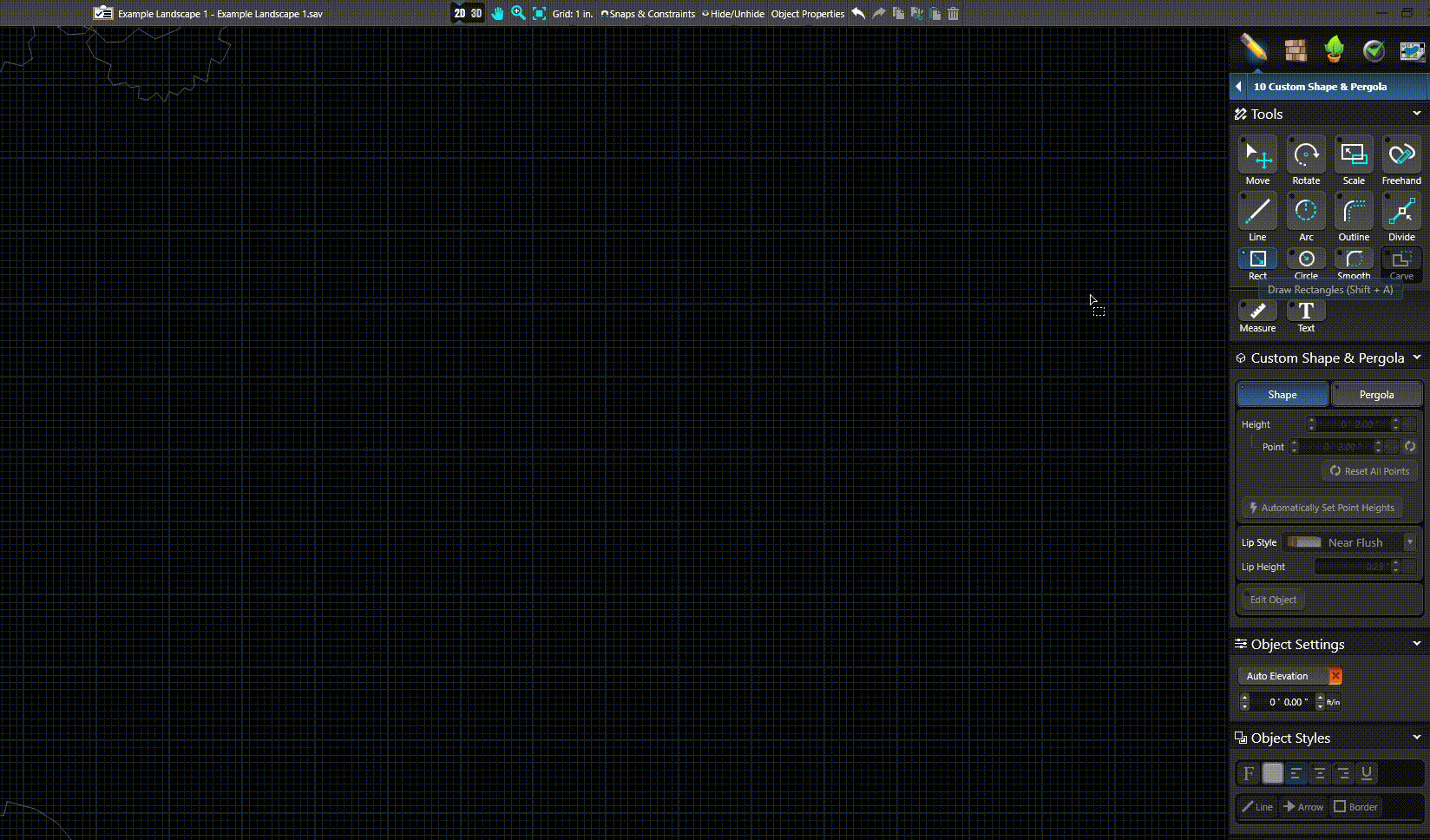Image resolution: width=1430 pixels, height=840 pixels.
Task: Open Hide/Unhide menu
Action: (x=733, y=14)
